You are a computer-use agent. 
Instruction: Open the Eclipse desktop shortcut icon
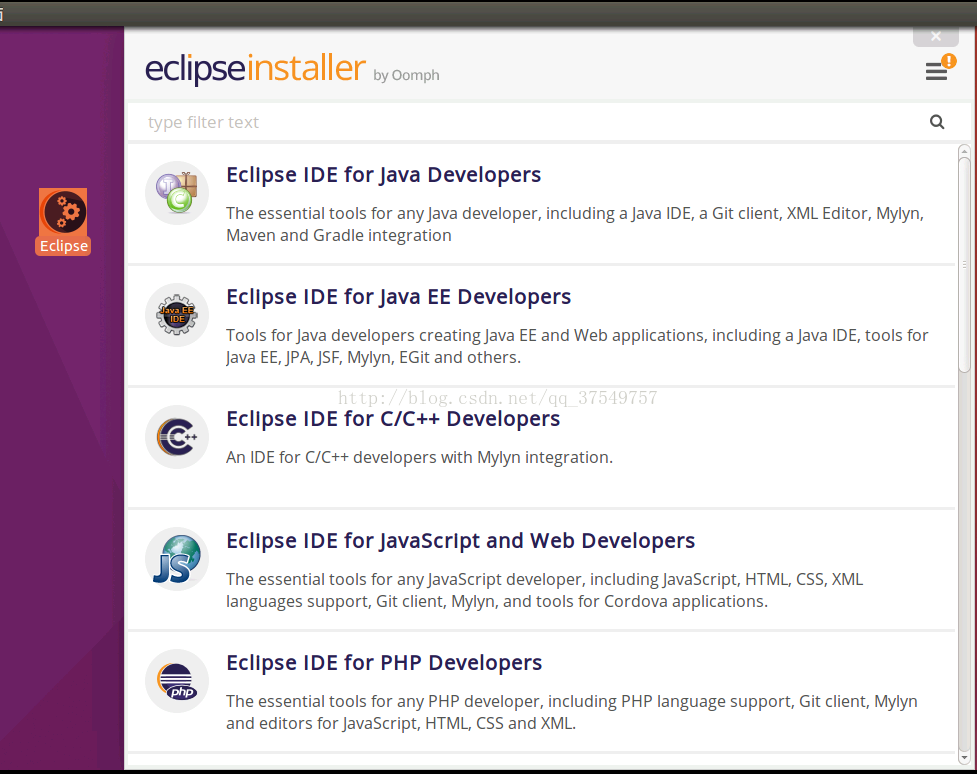63,222
